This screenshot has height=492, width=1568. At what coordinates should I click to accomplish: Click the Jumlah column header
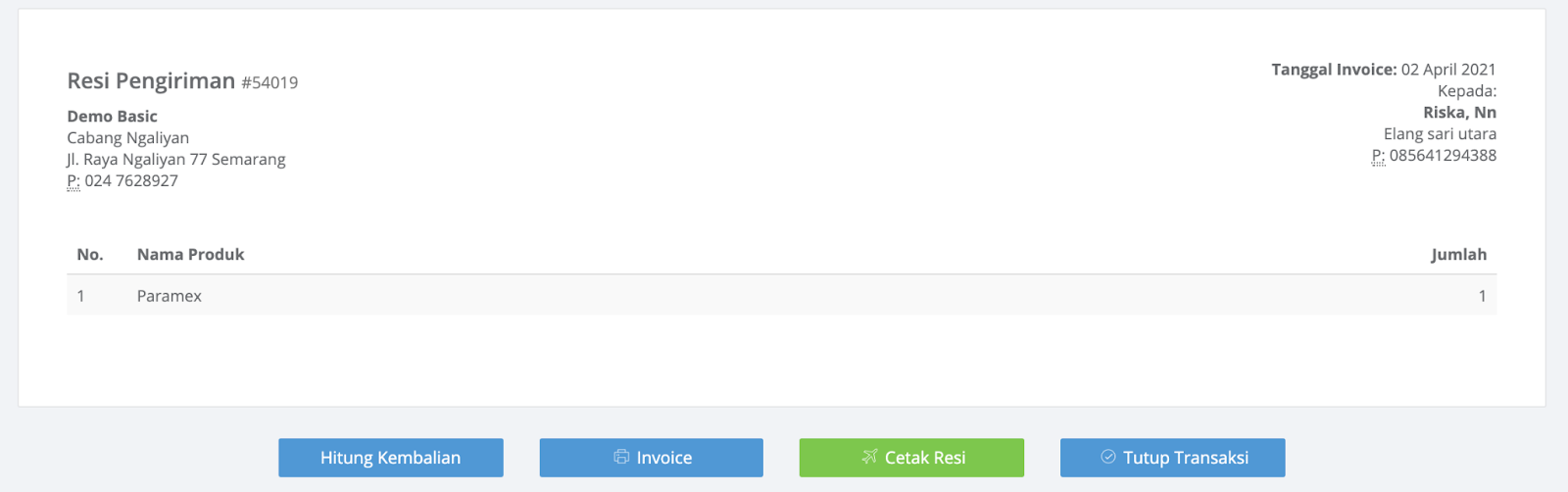1458,255
